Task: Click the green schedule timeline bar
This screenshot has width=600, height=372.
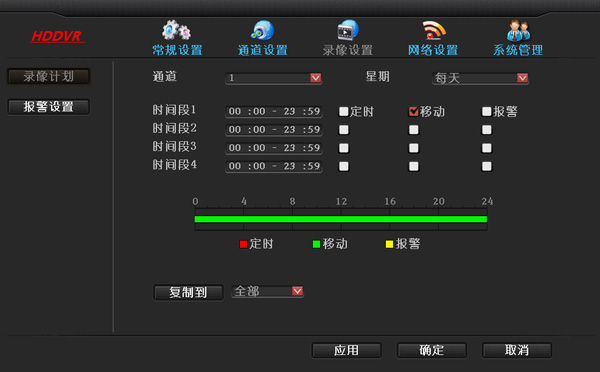Action: point(341,219)
